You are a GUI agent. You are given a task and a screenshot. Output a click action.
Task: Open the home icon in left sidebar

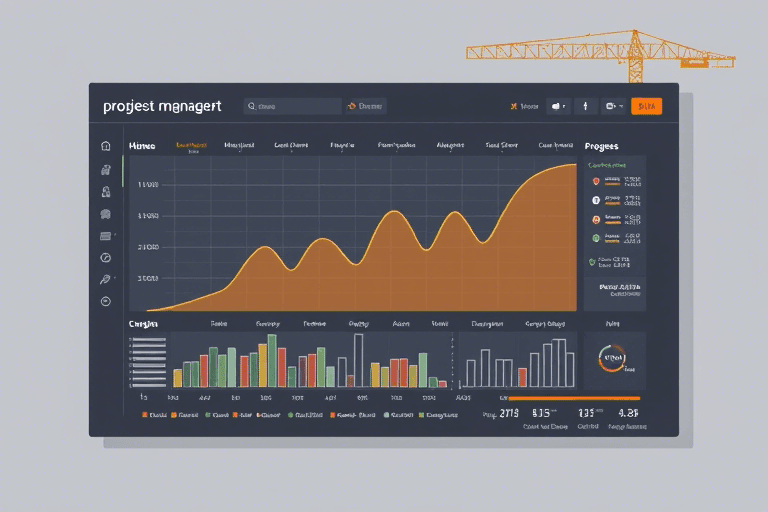pos(105,146)
